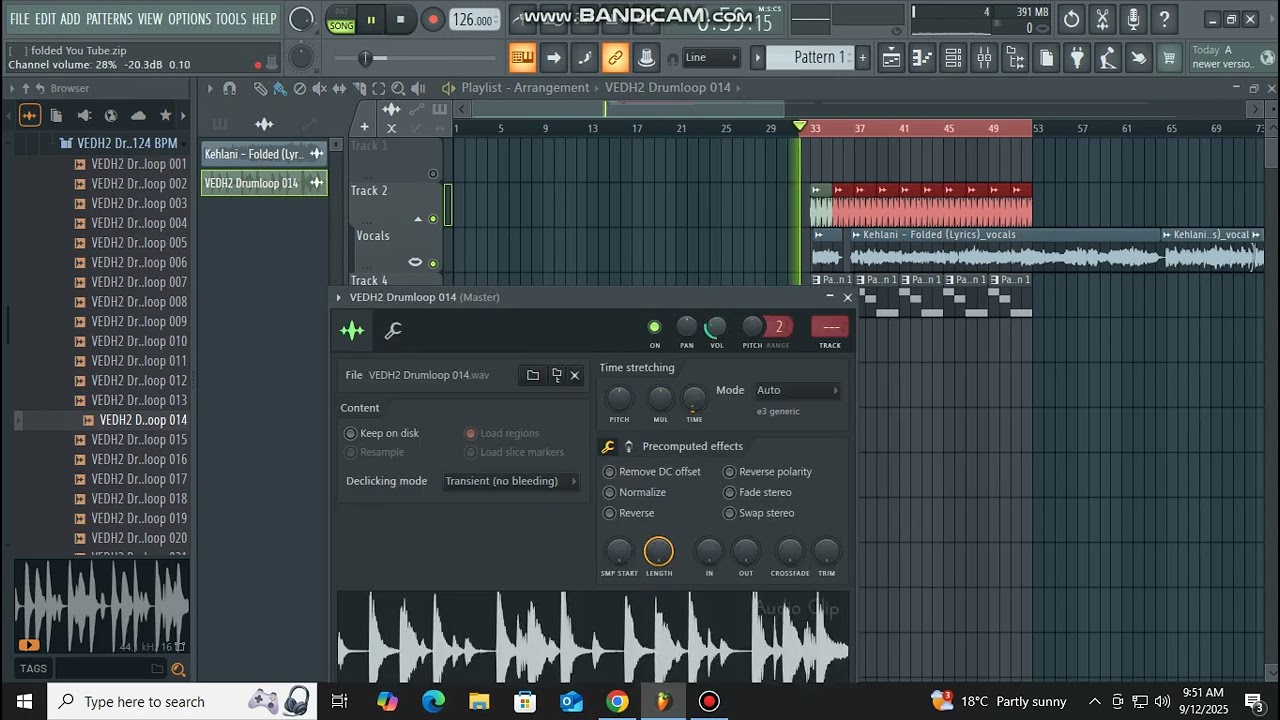Open the audio editor scissors icon
Image resolution: width=1280 pixels, height=720 pixels.
click(x=1103, y=19)
